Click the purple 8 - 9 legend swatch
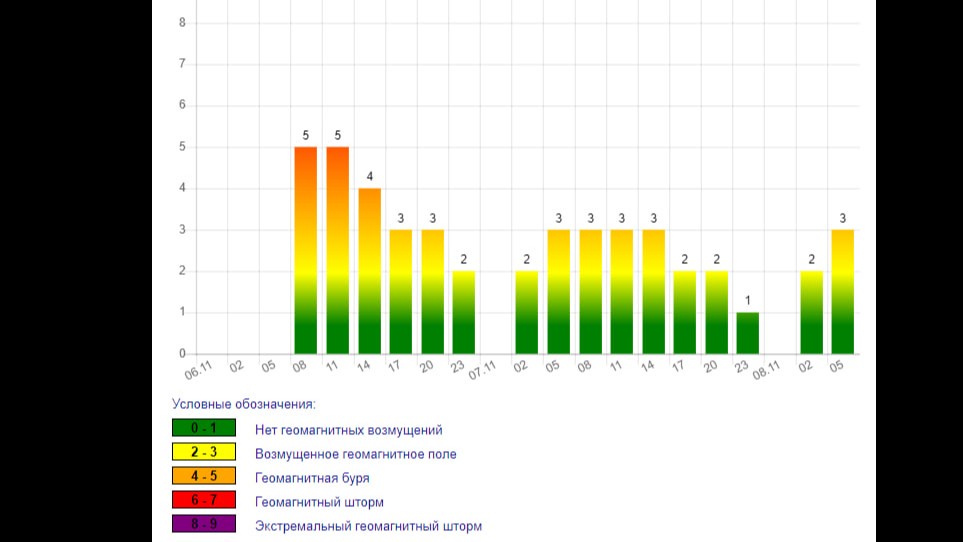The width and height of the screenshot is (963, 542). [x=203, y=524]
